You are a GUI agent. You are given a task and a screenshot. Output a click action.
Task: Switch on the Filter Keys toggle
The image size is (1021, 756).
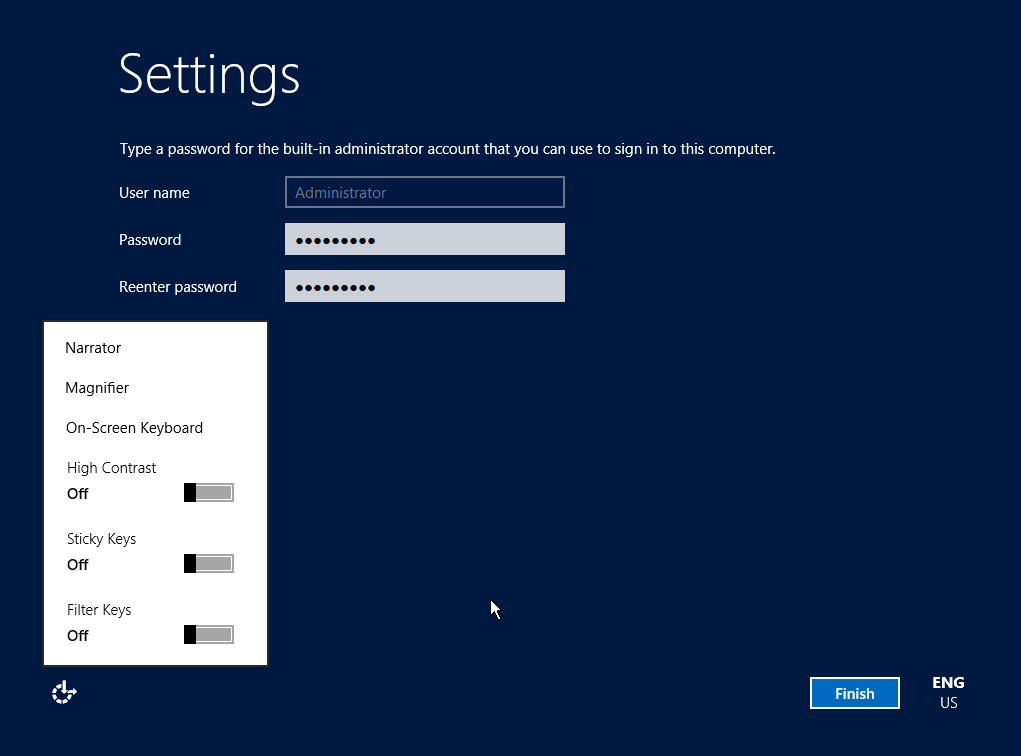(209, 634)
